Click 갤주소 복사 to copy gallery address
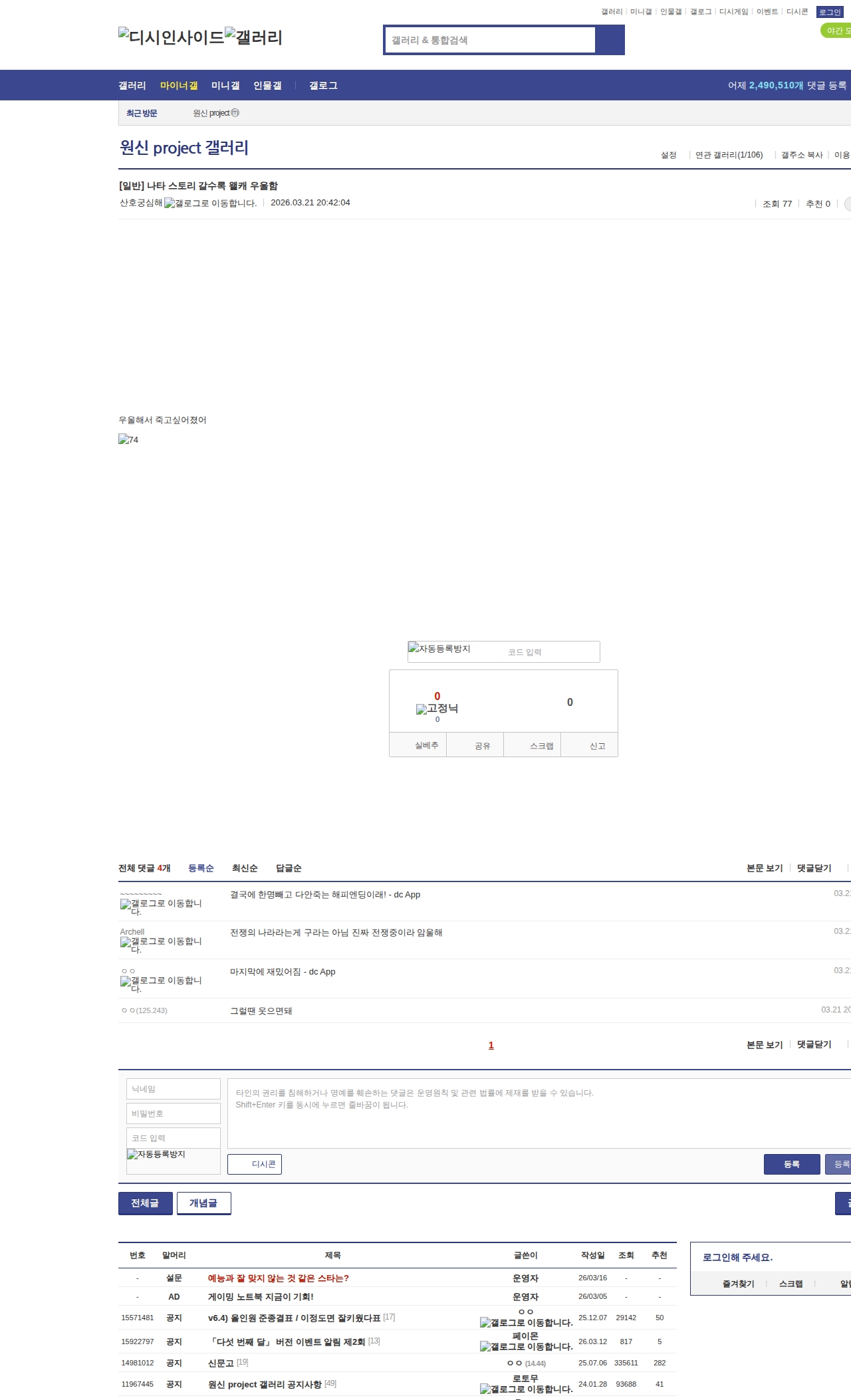This screenshot has width=851, height=1400. pyautogui.click(x=802, y=155)
